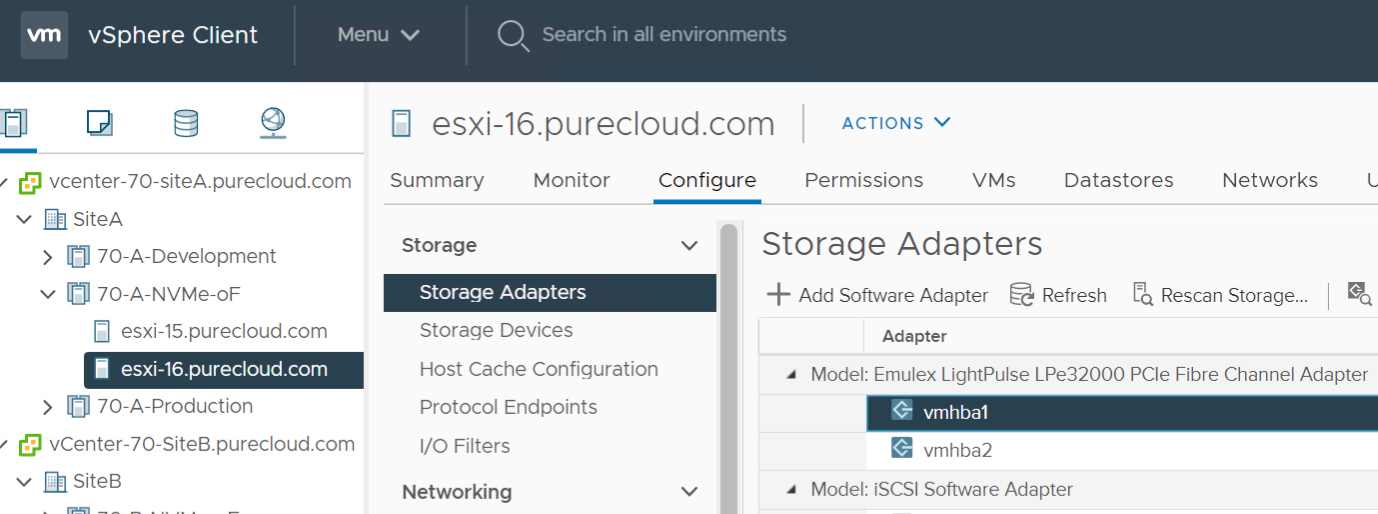This screenshot has width=1378, height=514.
Task: Click Add Software Adapter
Action: coord(877,295)
